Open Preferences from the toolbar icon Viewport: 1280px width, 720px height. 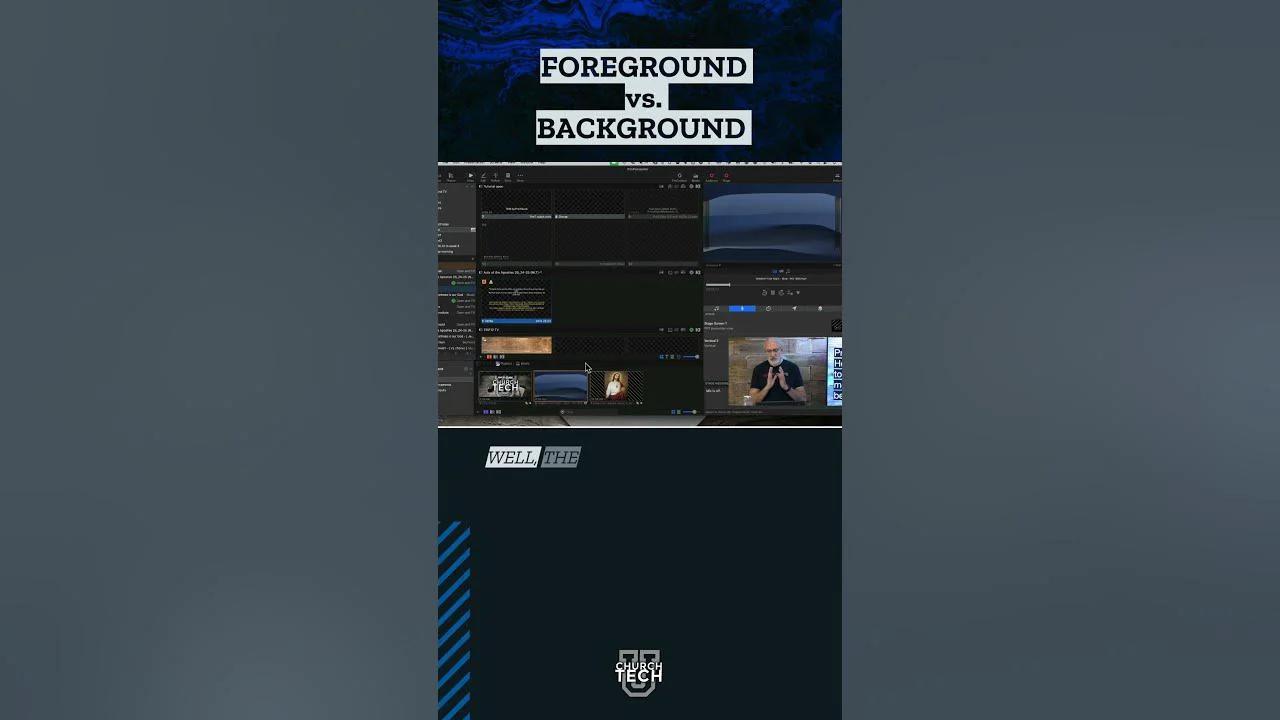click(837, 175)
